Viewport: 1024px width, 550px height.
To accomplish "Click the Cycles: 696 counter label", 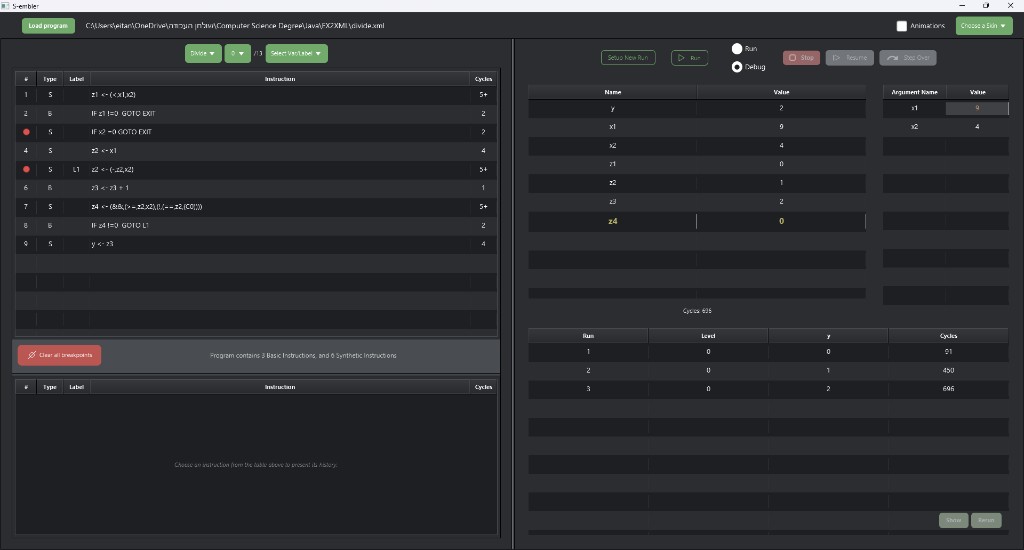I will (x=697, y=311).
